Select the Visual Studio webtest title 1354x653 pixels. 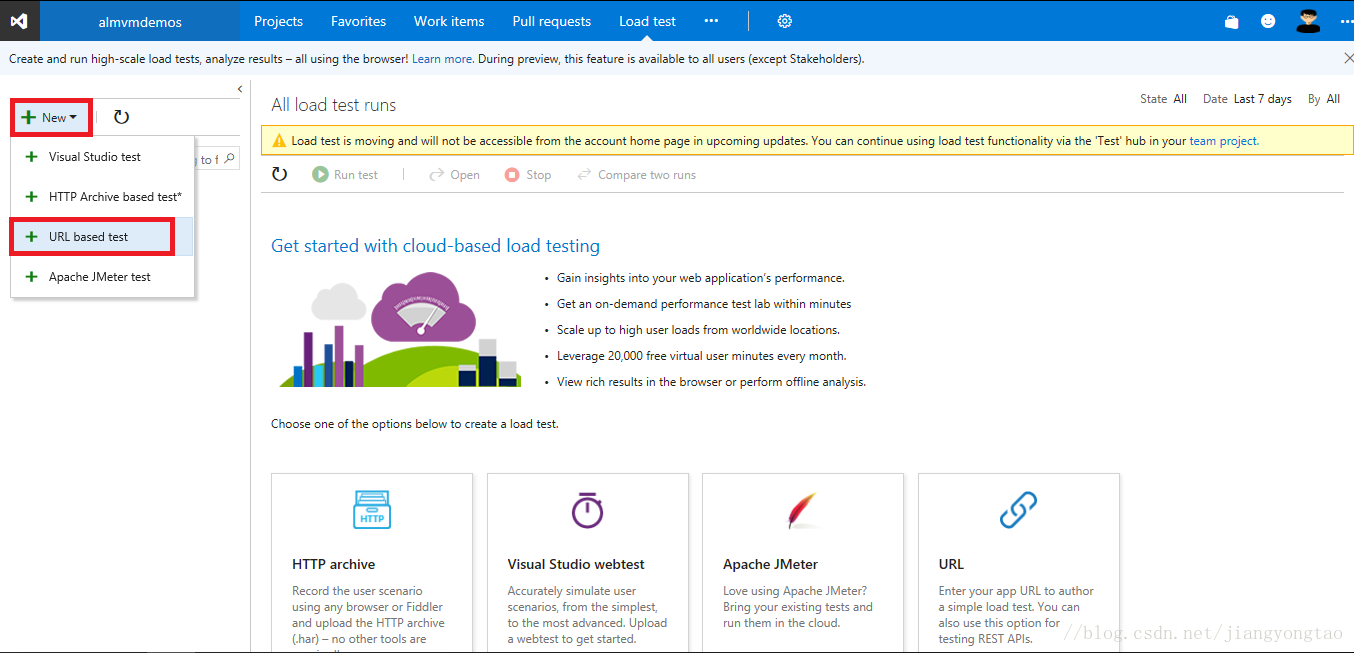tap(576, 564)
